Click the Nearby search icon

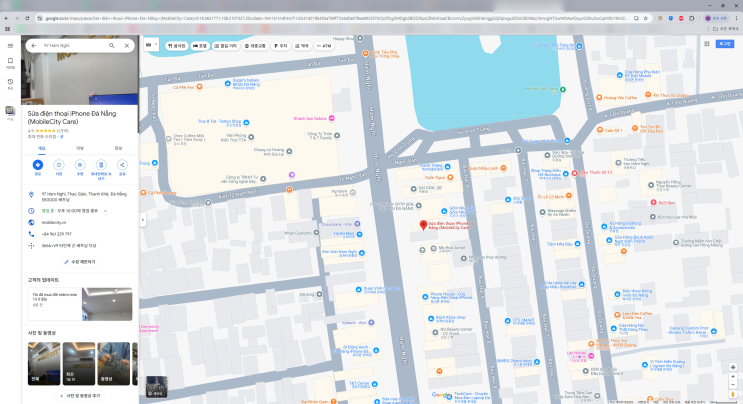point(80,165)
